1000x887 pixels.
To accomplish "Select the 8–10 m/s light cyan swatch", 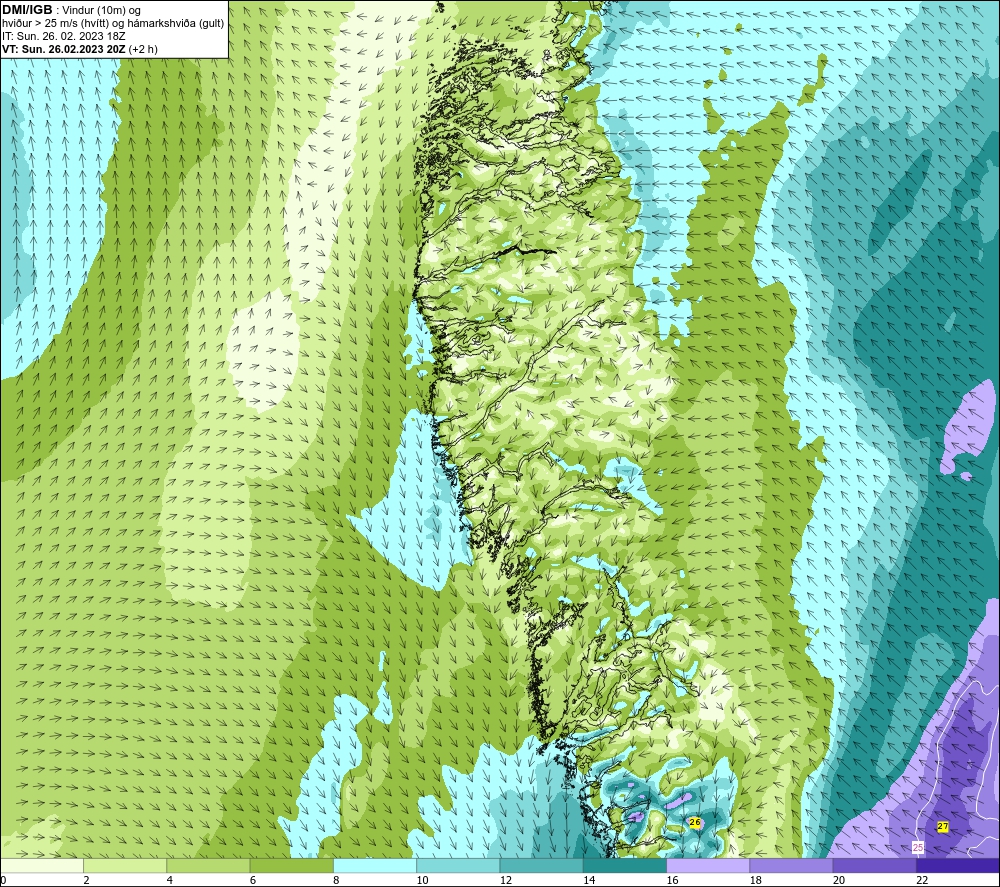I will (375, 865).
